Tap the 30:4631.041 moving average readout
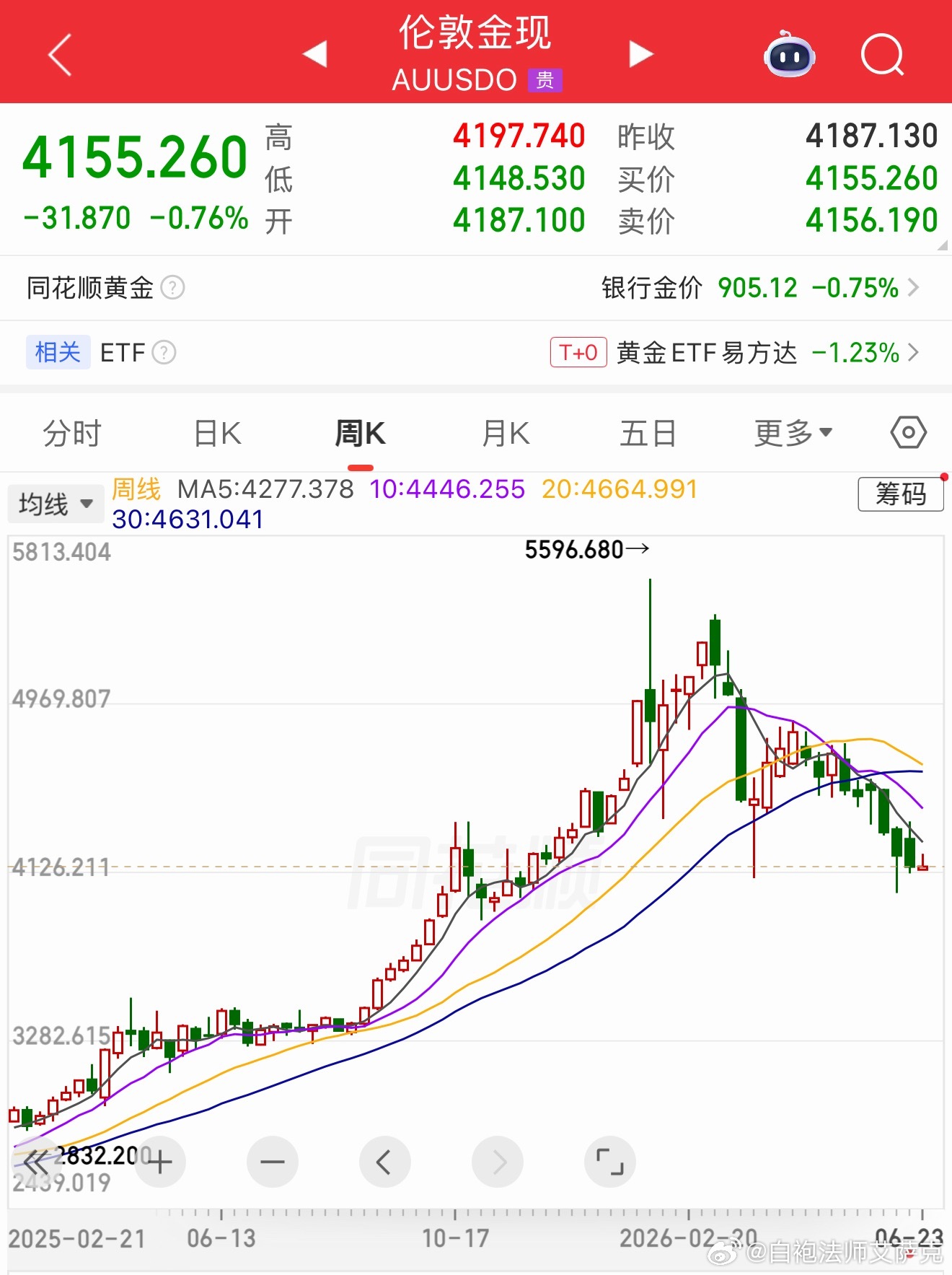The width and height of the screenshot is (952, 1275). (188, 520)
